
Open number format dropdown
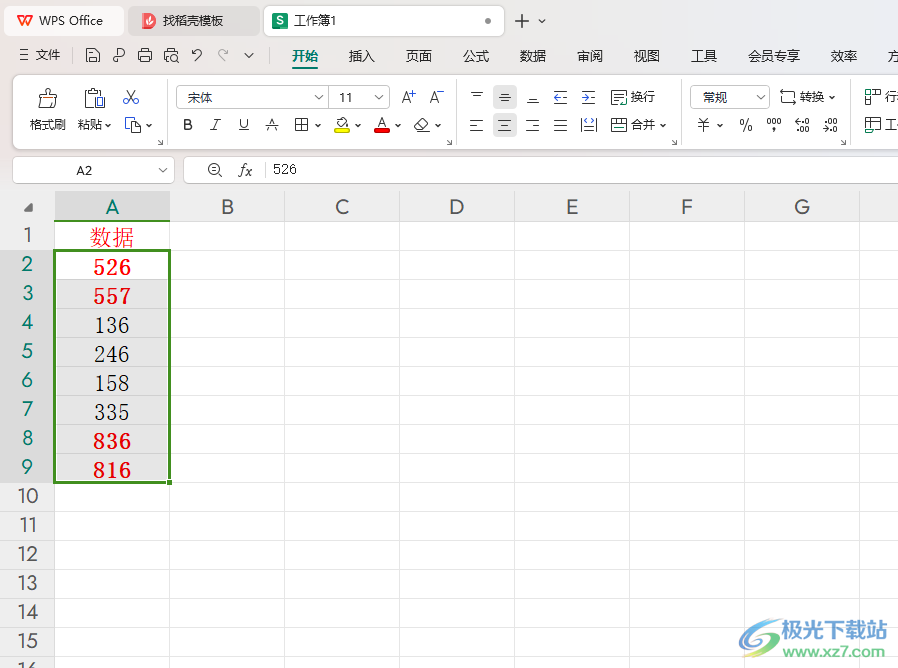click(761, 97)
